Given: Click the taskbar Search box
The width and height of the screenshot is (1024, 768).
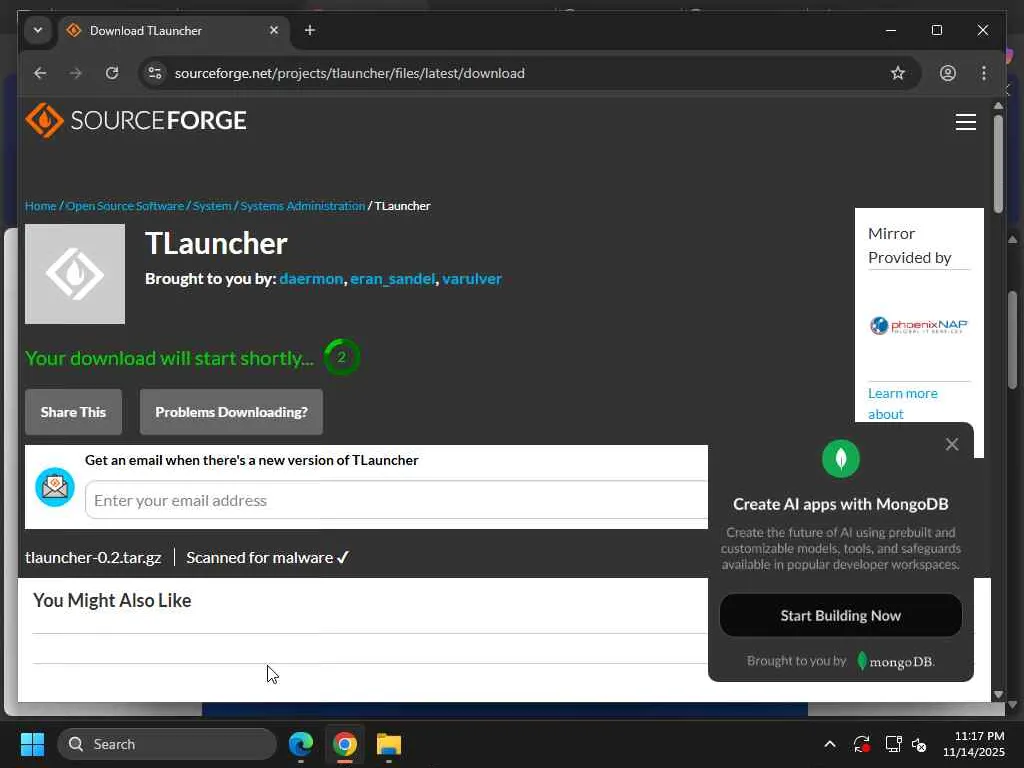Looking at the screenshot, I should point(167,744).
